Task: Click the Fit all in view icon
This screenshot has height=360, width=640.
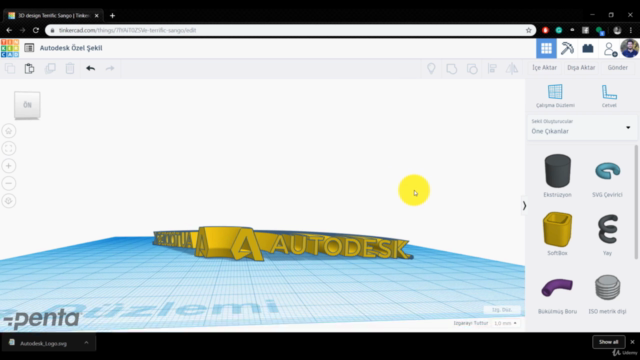Action: pos(9,148)
